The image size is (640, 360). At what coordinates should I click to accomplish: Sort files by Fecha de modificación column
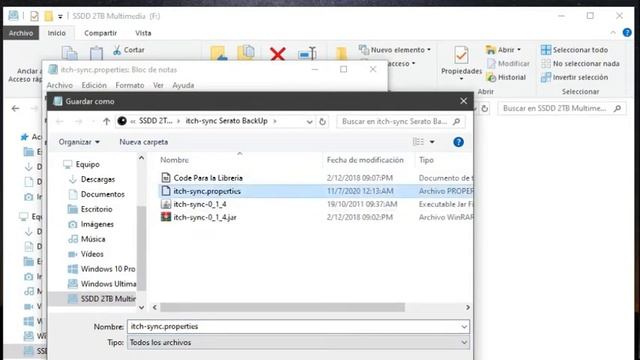365,160
